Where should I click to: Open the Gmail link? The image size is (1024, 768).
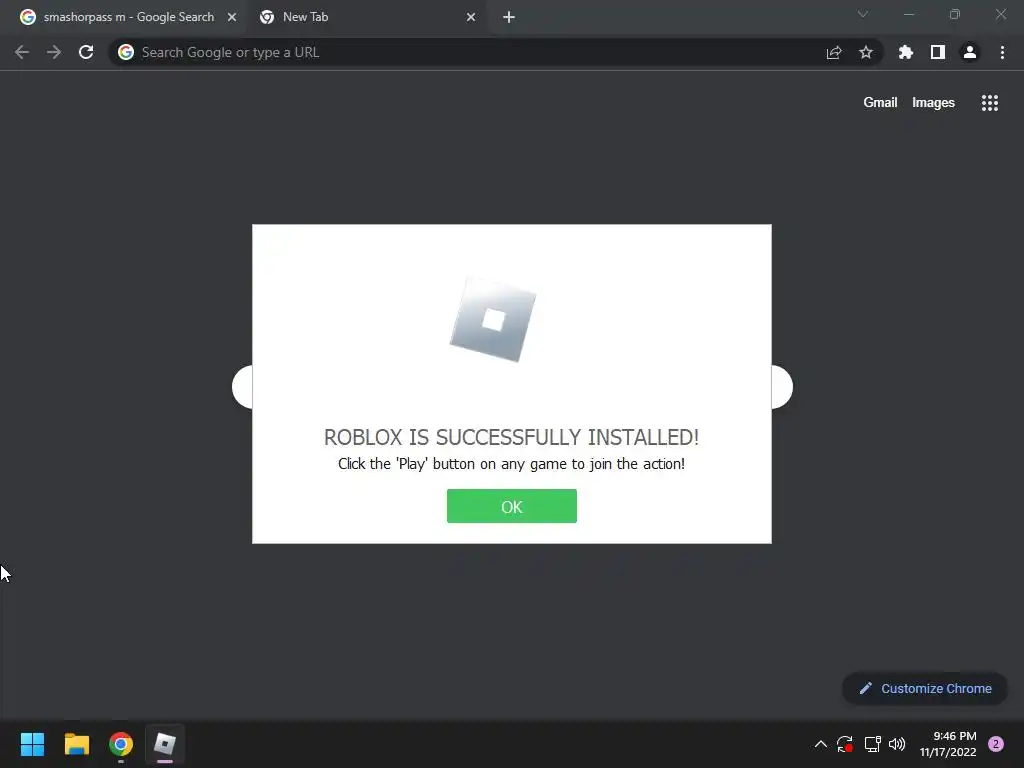click(x=880, y=103)
